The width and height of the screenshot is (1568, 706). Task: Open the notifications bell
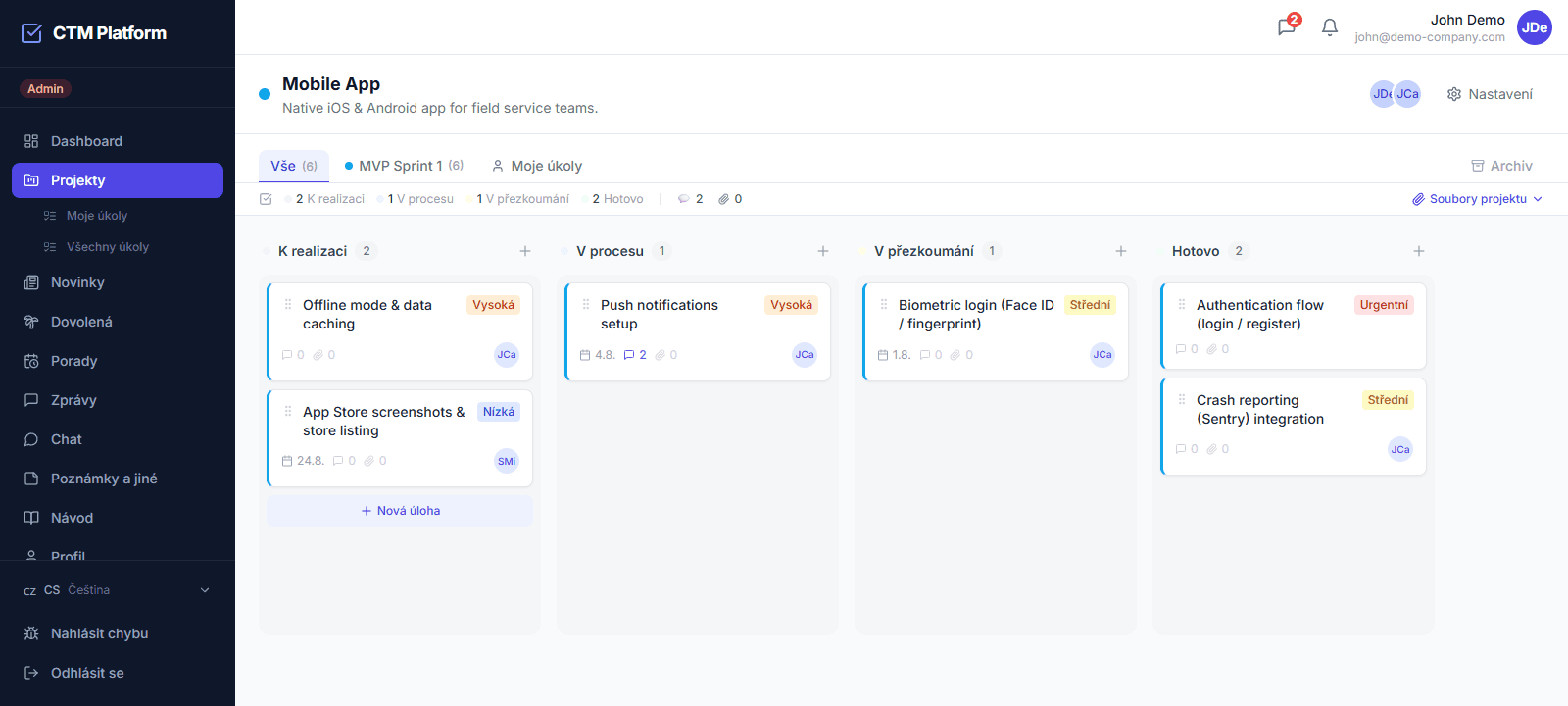1330,27
